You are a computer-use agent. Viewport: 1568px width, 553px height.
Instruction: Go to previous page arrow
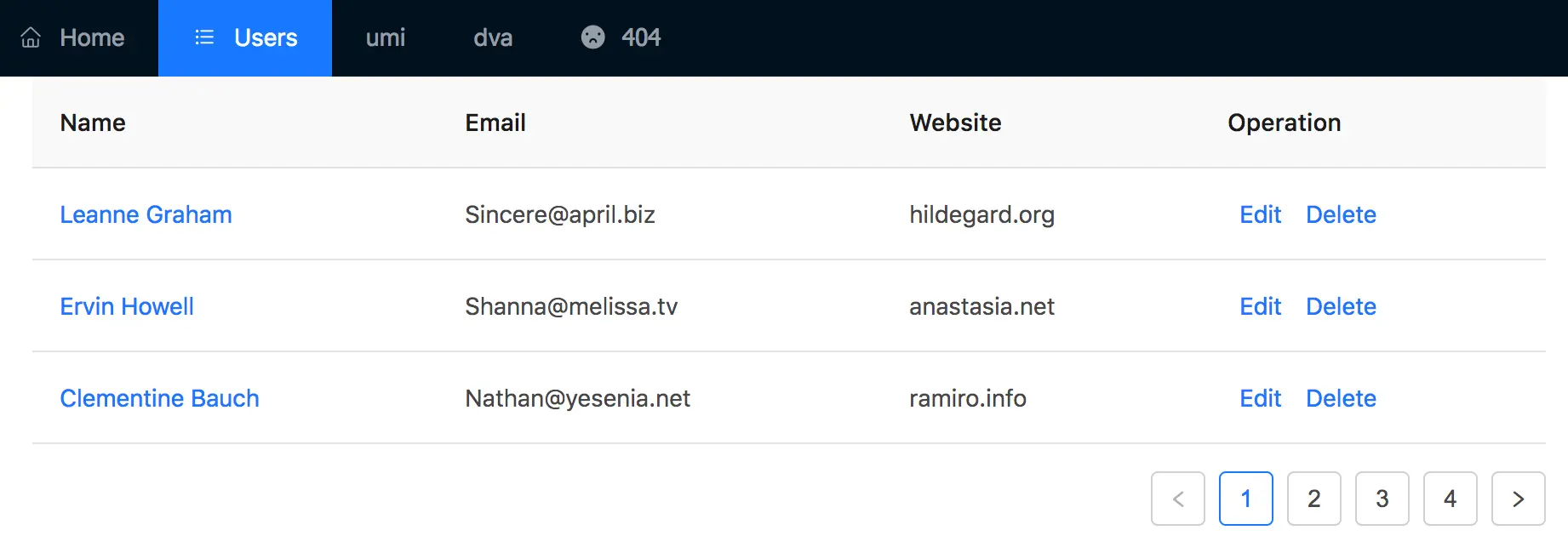[1178, 499]
